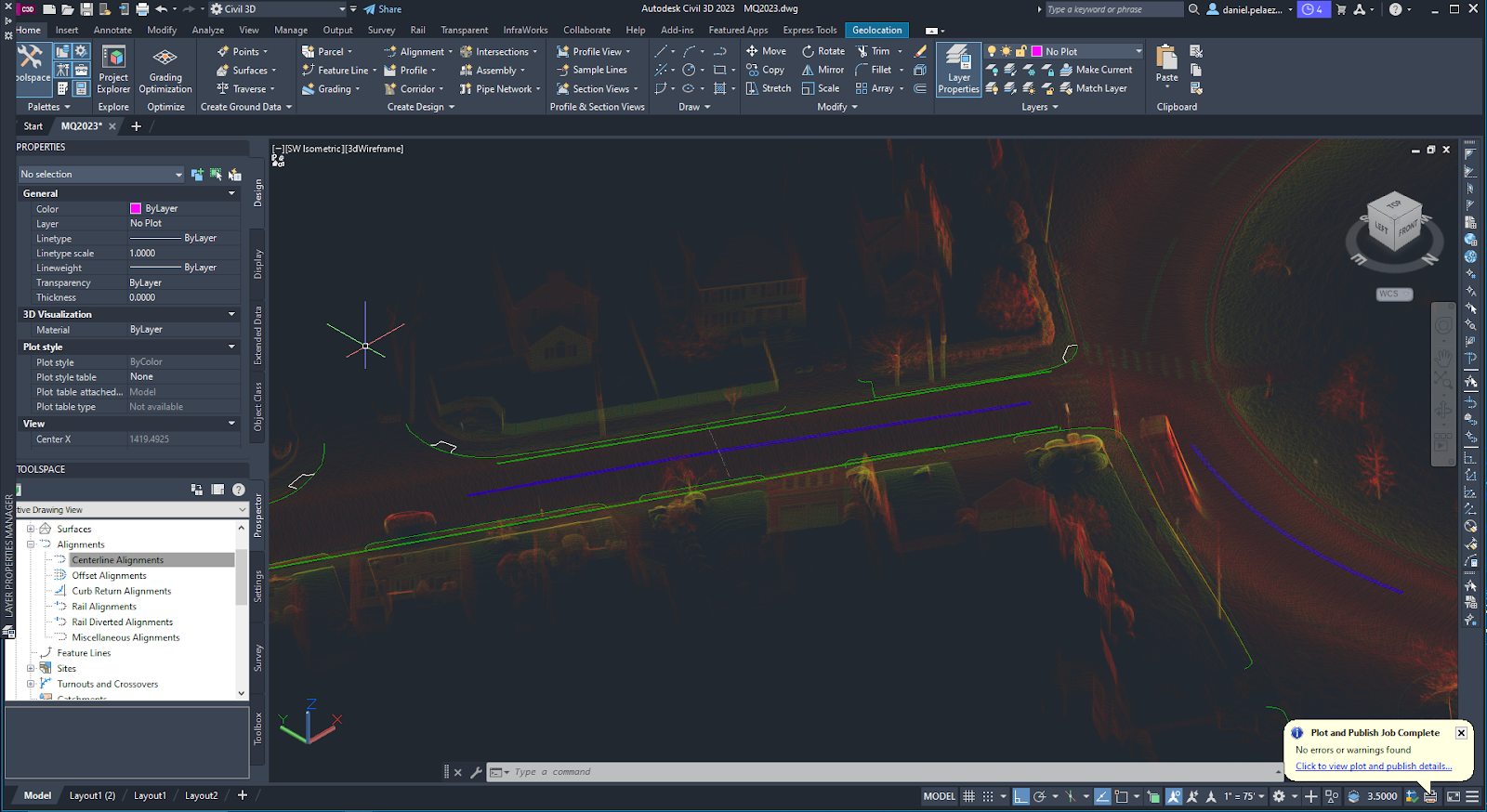Click to view plot and publish details link
The width and height of the screenshot is (1487, 812).
(1373, 766)
